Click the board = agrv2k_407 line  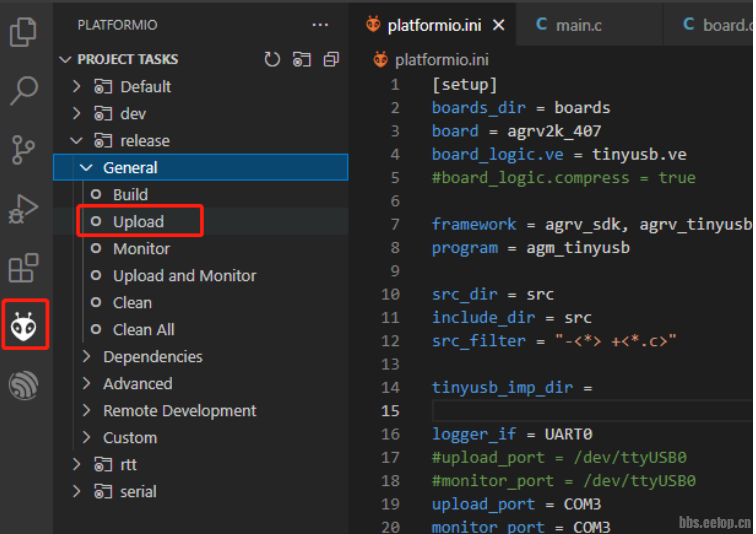click(x=516, y=131)
